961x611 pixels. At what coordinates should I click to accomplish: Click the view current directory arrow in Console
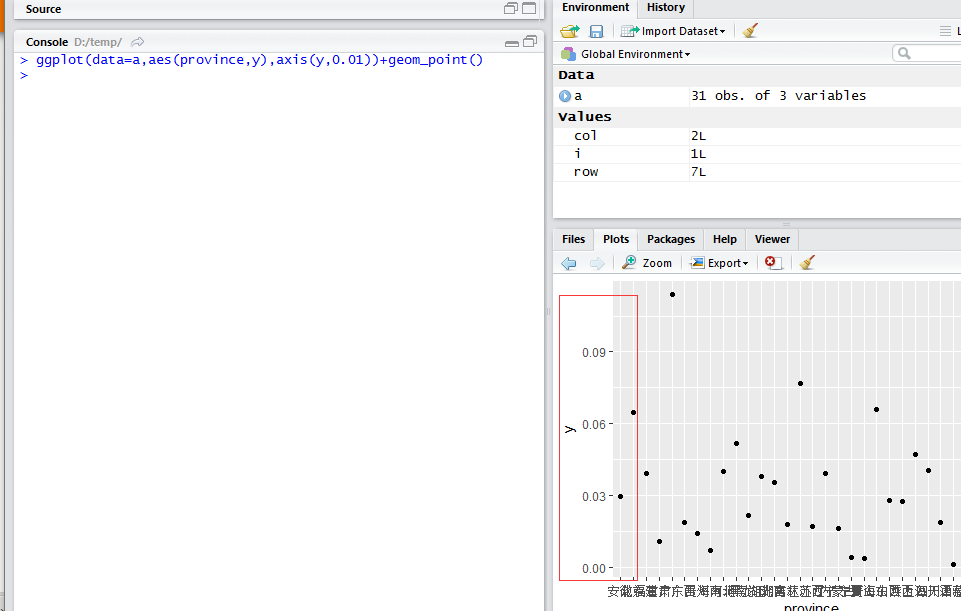138,42
